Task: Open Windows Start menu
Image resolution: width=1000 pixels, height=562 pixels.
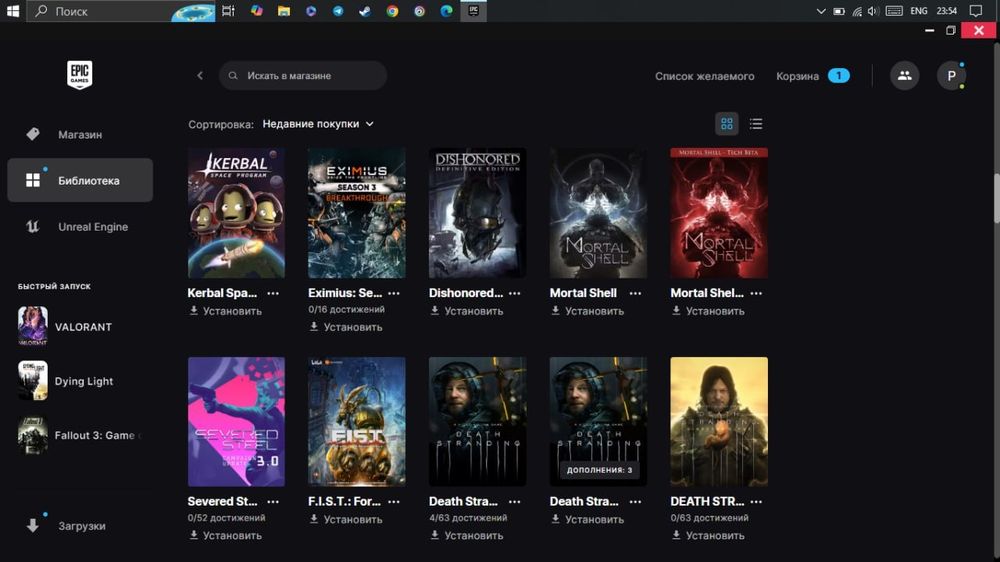Action: tap(13, 11)
